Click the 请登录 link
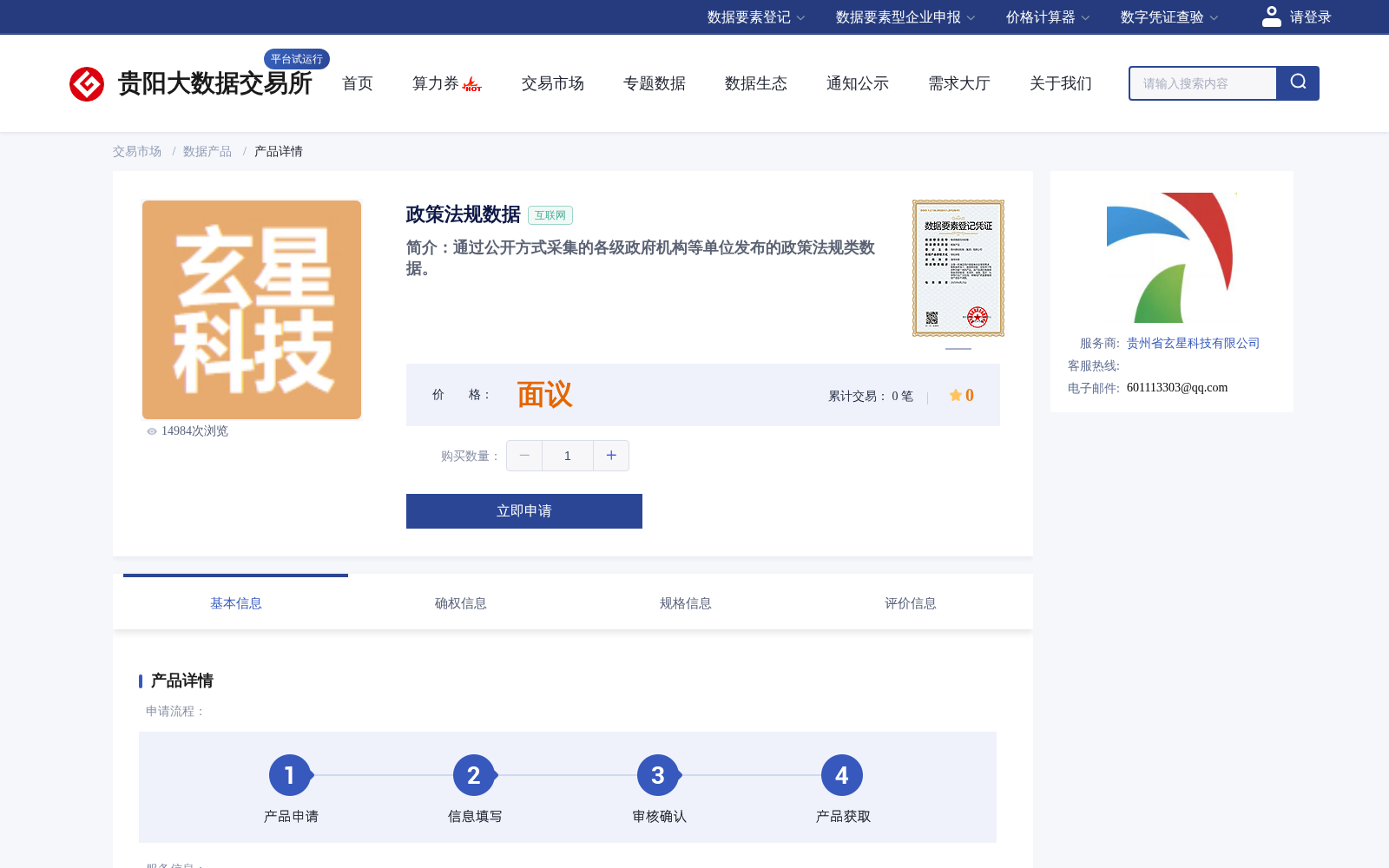The width and height of the screenshot is (1389, 868). click(1310, 17)
